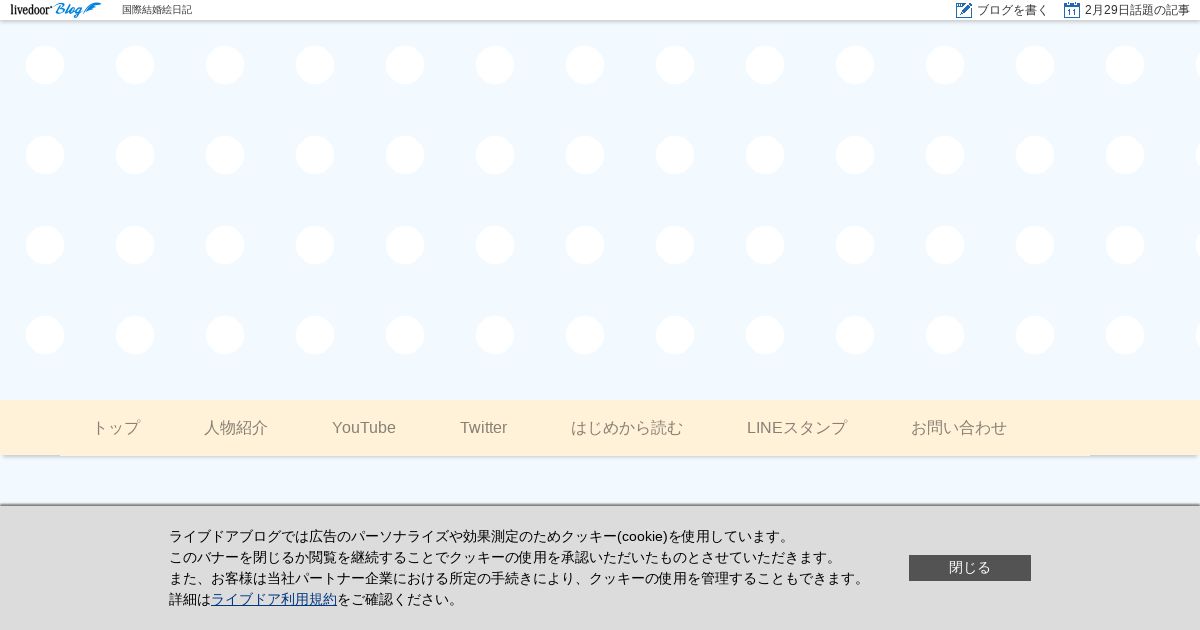Click the calendar icon in header
Viewport: 1200px width, 630px height.
pyautogui.click(x=1072, y=10)
